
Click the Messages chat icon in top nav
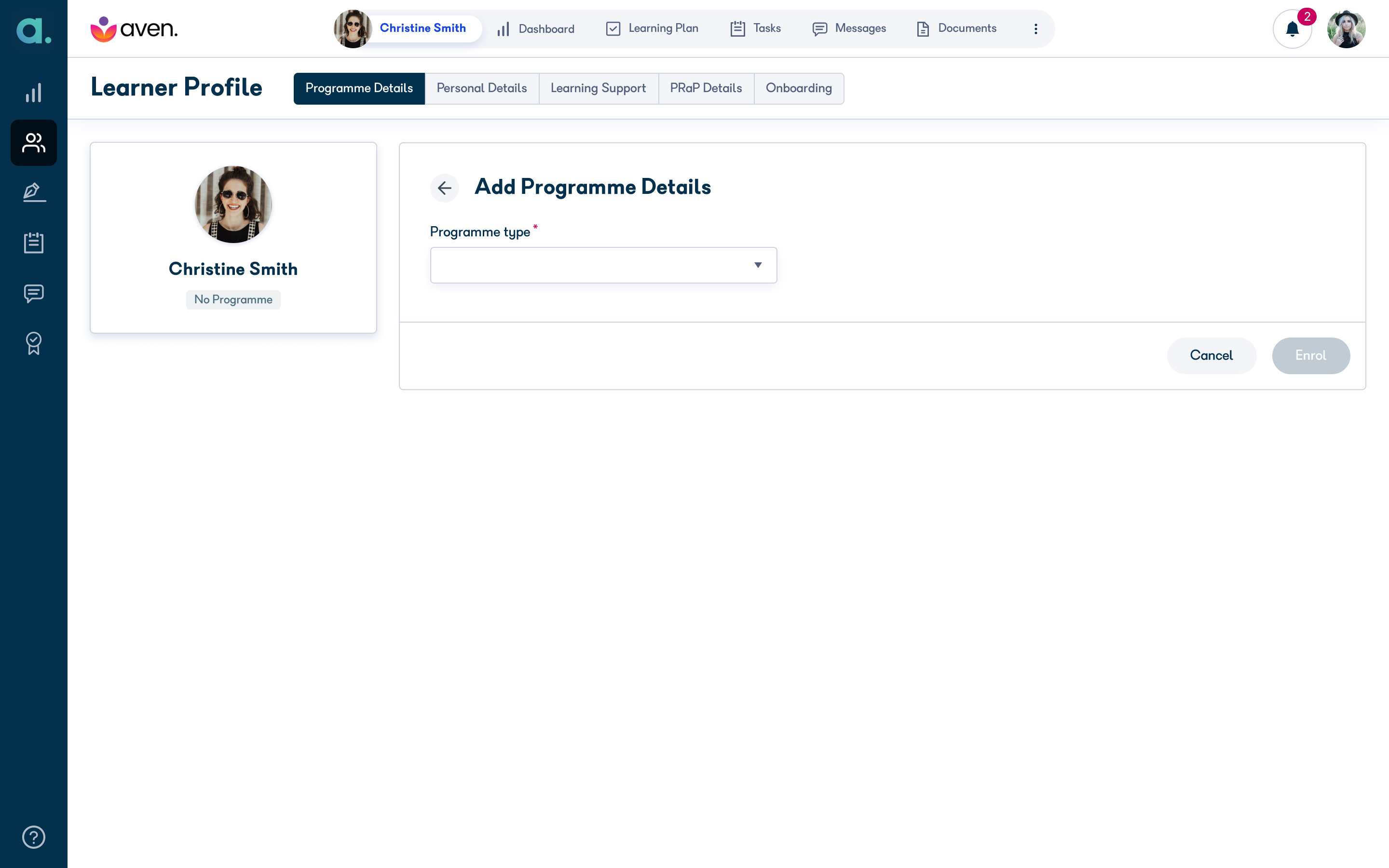(819, 29)
